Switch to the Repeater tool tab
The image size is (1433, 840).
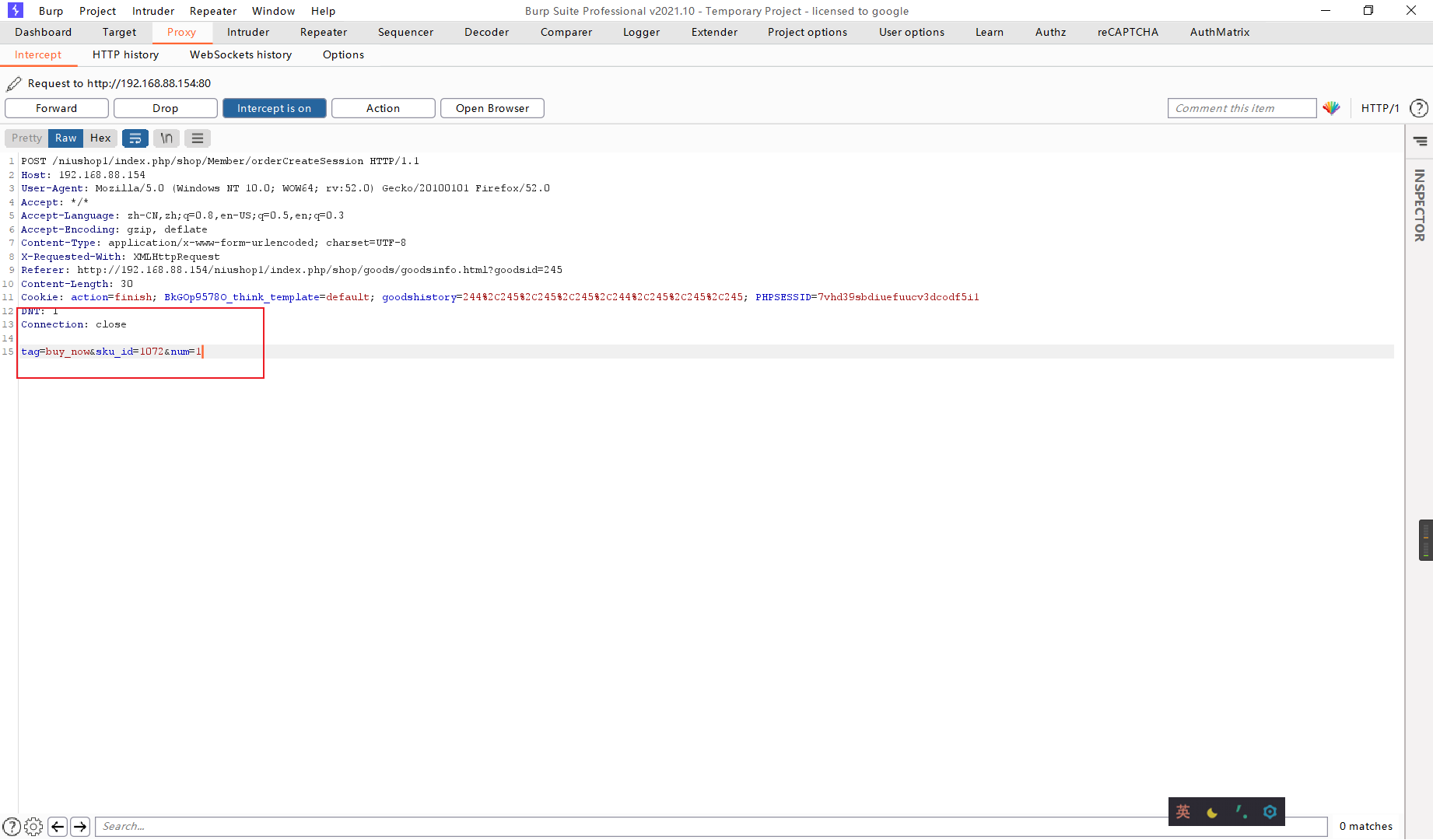point(324,32)
